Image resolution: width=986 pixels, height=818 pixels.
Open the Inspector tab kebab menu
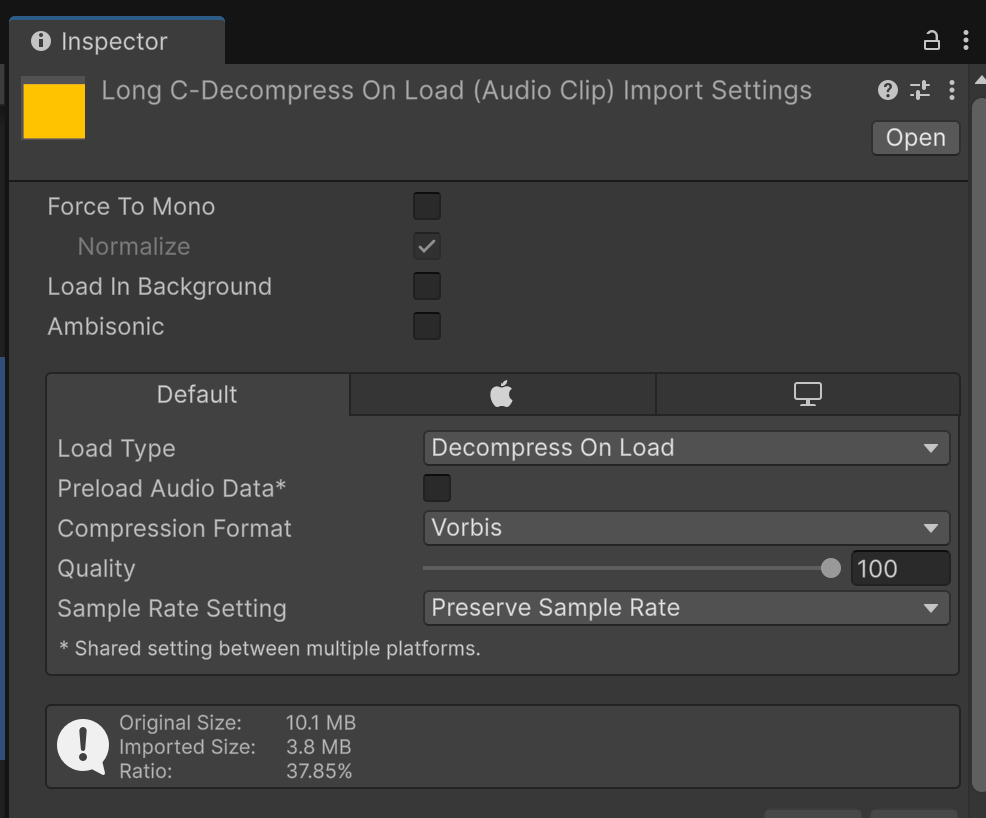965,41
